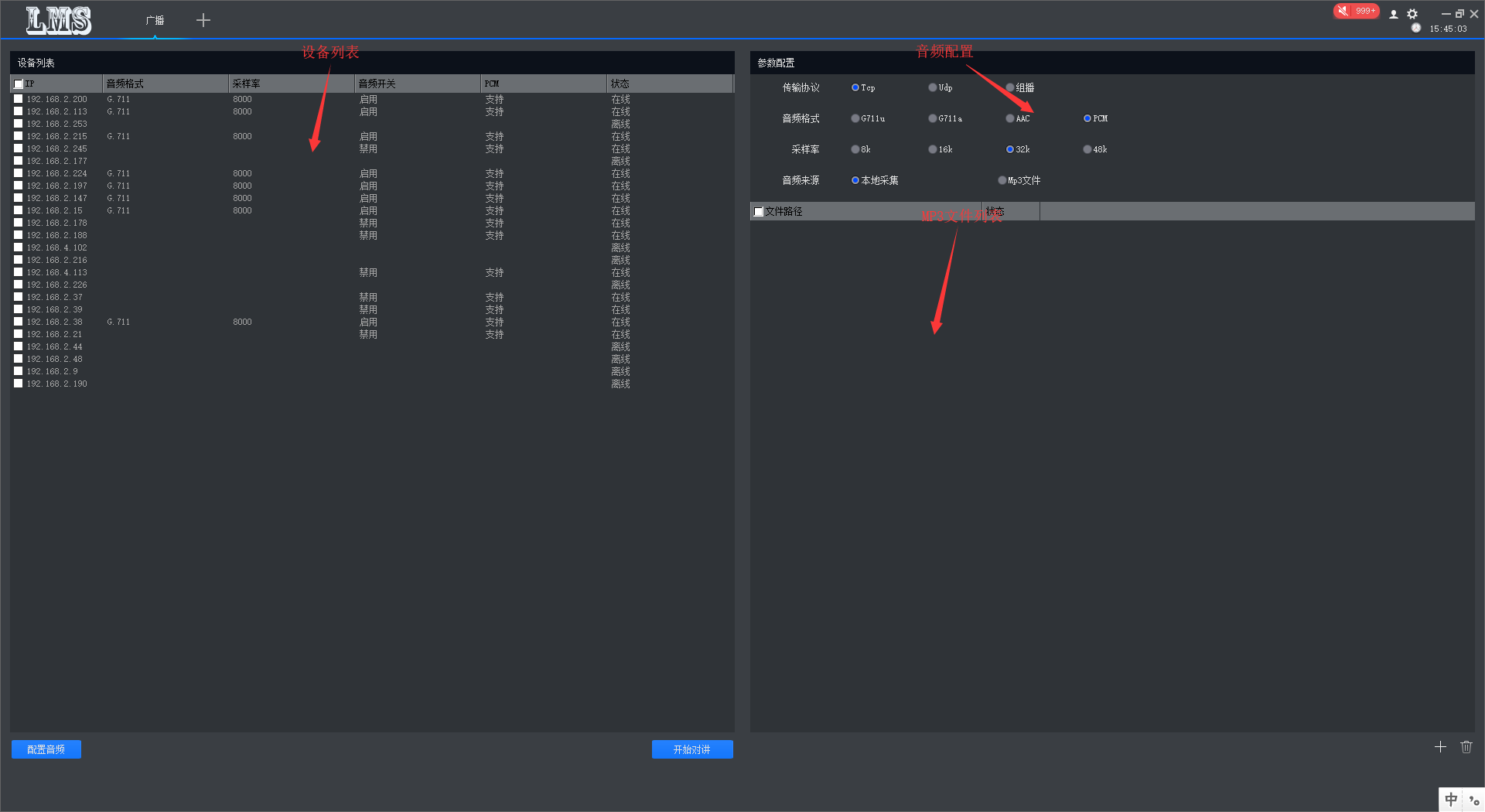Open settings via the gear icon
The height and width of the screenshot is (812, 1485).
pos(1412,14)
